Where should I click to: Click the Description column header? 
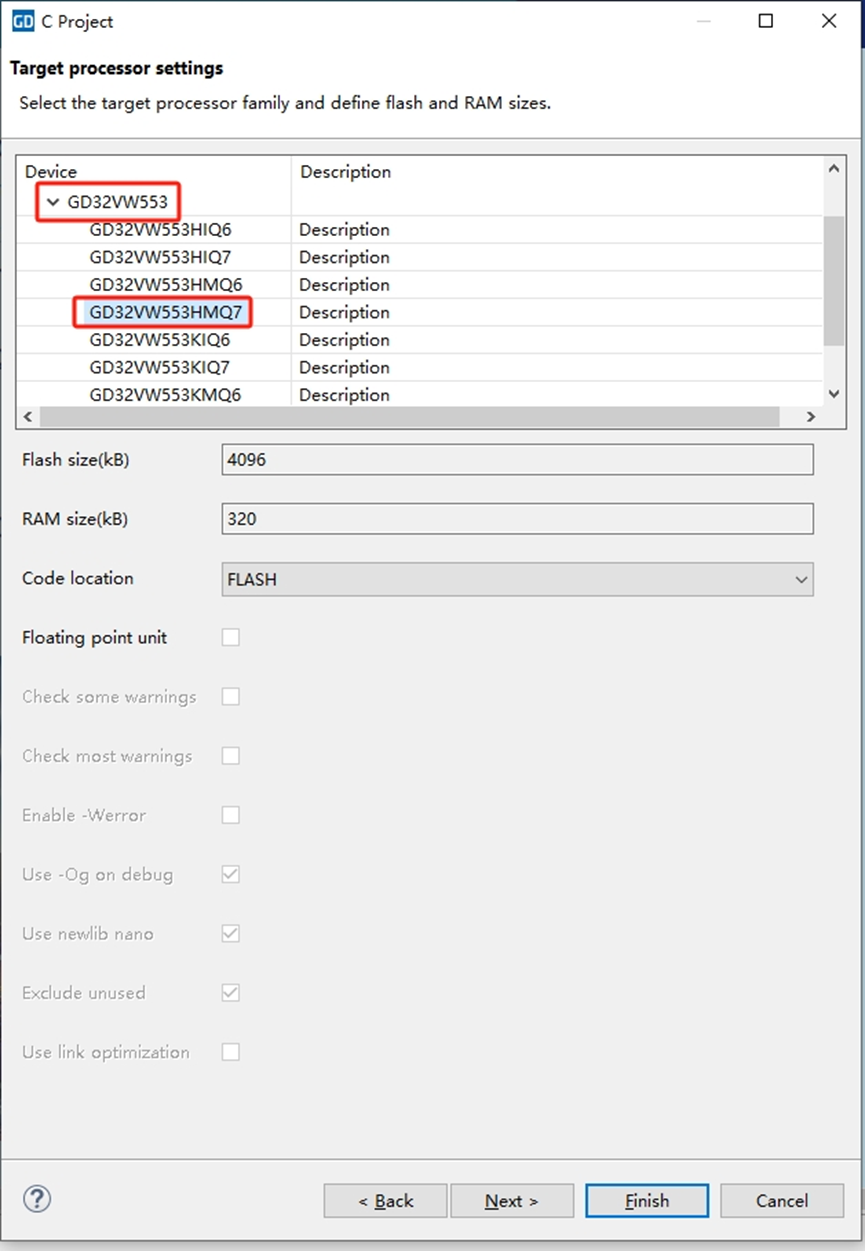point(345,172)
